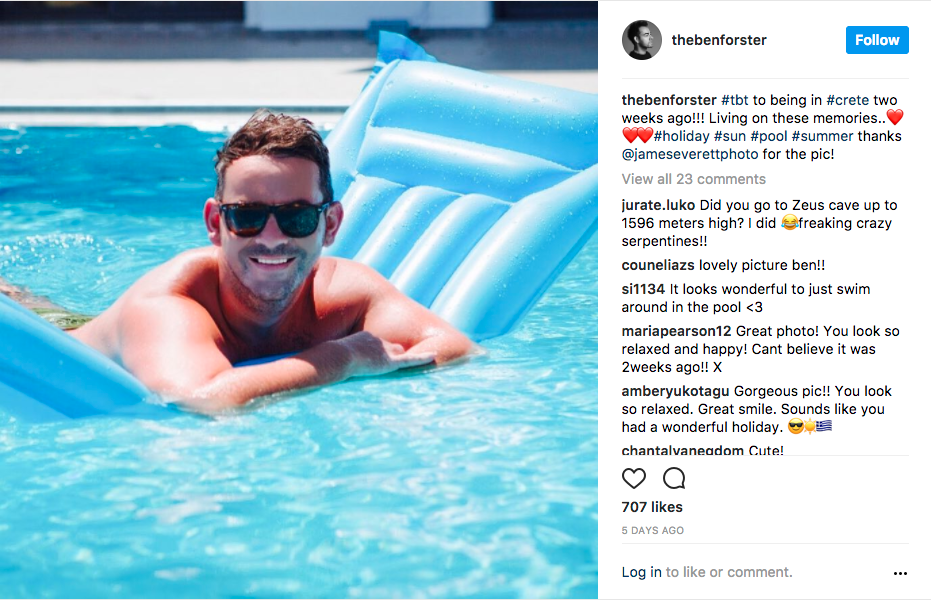Screen dimensions: 931x600
Task: Expand View all 23 comments
Action: (x=694, y=179)
